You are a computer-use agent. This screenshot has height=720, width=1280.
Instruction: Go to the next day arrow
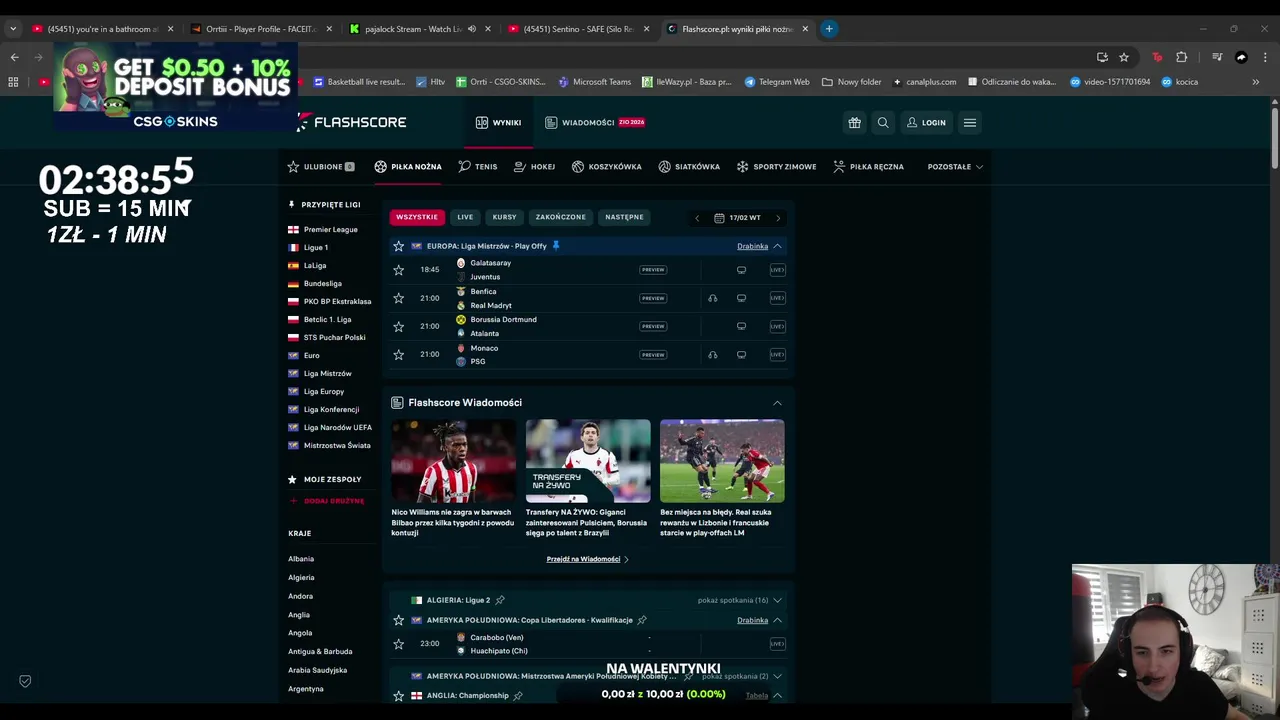click(x=778, y=217)
